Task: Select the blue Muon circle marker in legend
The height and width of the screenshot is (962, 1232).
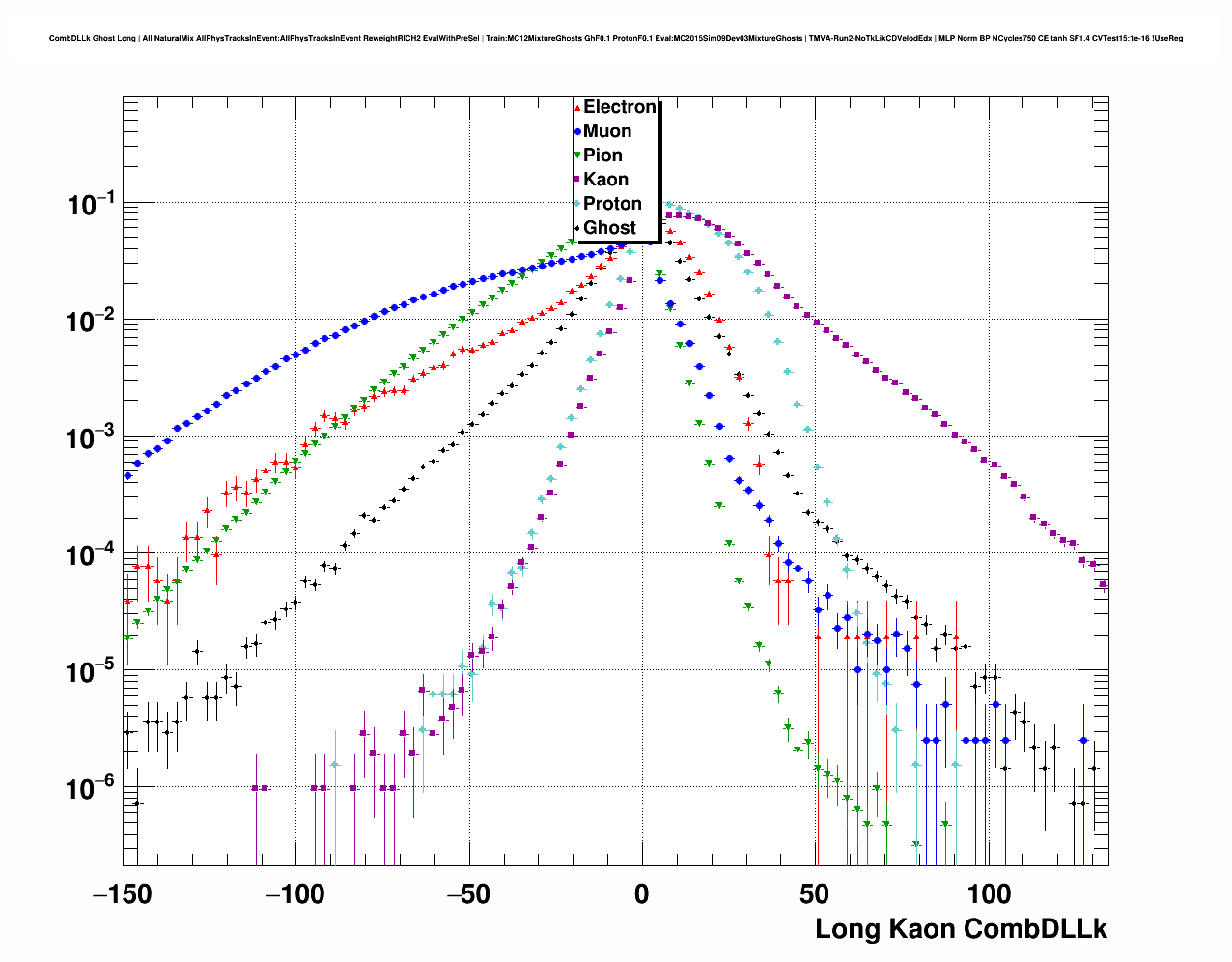Action: click(577, 132)
